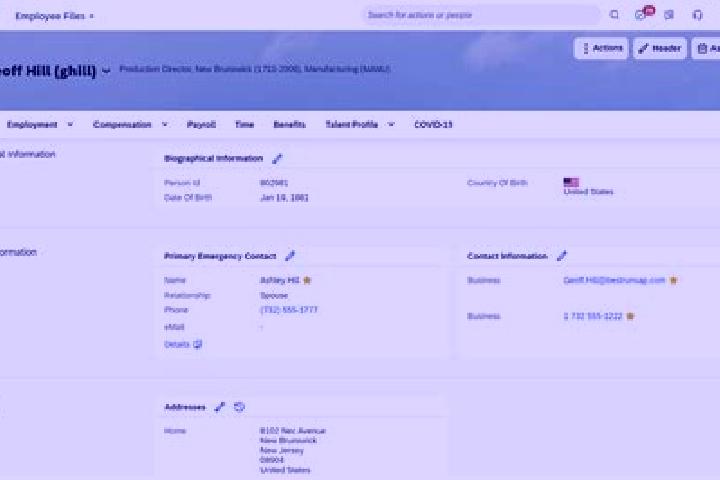Expand the Compensation tab chevron
Viewport: 720px width, 480px height.
164,124
